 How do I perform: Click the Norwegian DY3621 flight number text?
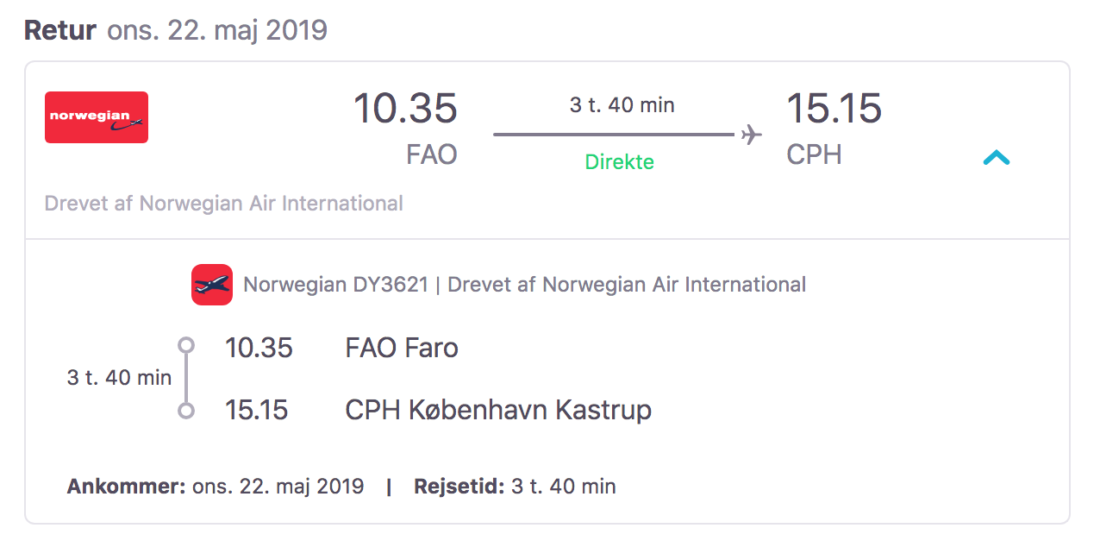336,285
